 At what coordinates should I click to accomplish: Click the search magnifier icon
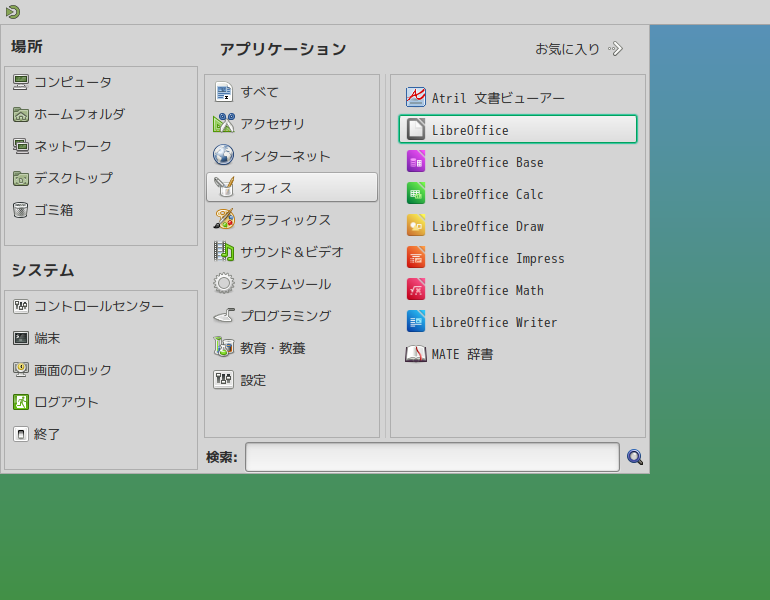coord(634,457)
